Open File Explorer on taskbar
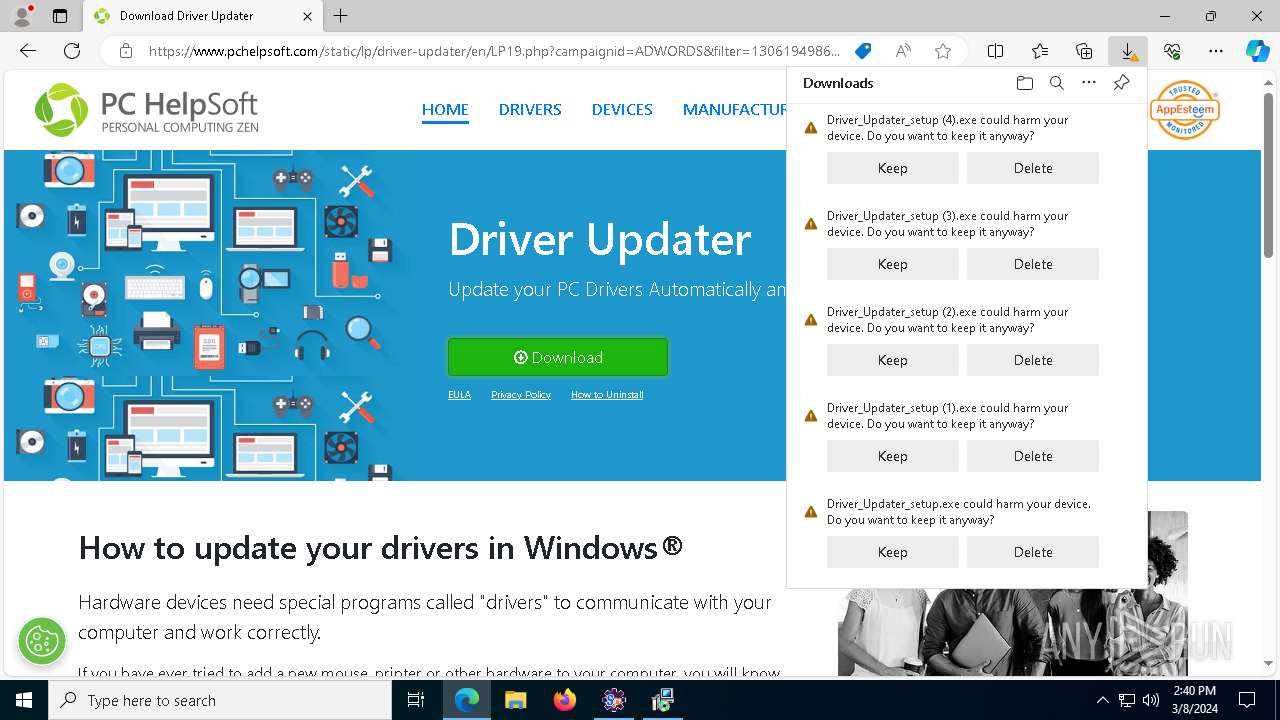This screenshot has height=720, width=1280. [515, 700]
